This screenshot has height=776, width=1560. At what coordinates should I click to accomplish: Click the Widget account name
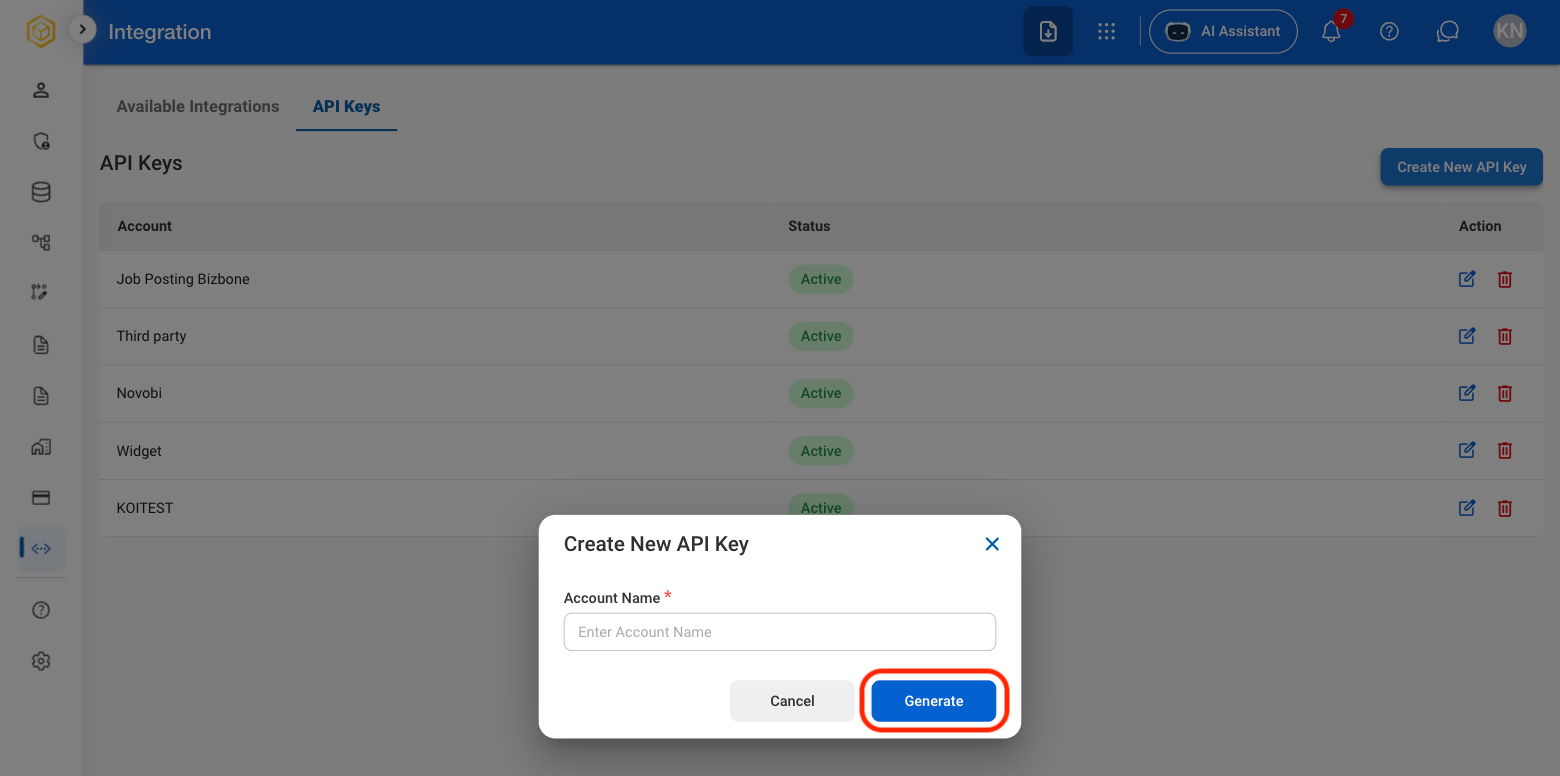[x=139, y=451]
